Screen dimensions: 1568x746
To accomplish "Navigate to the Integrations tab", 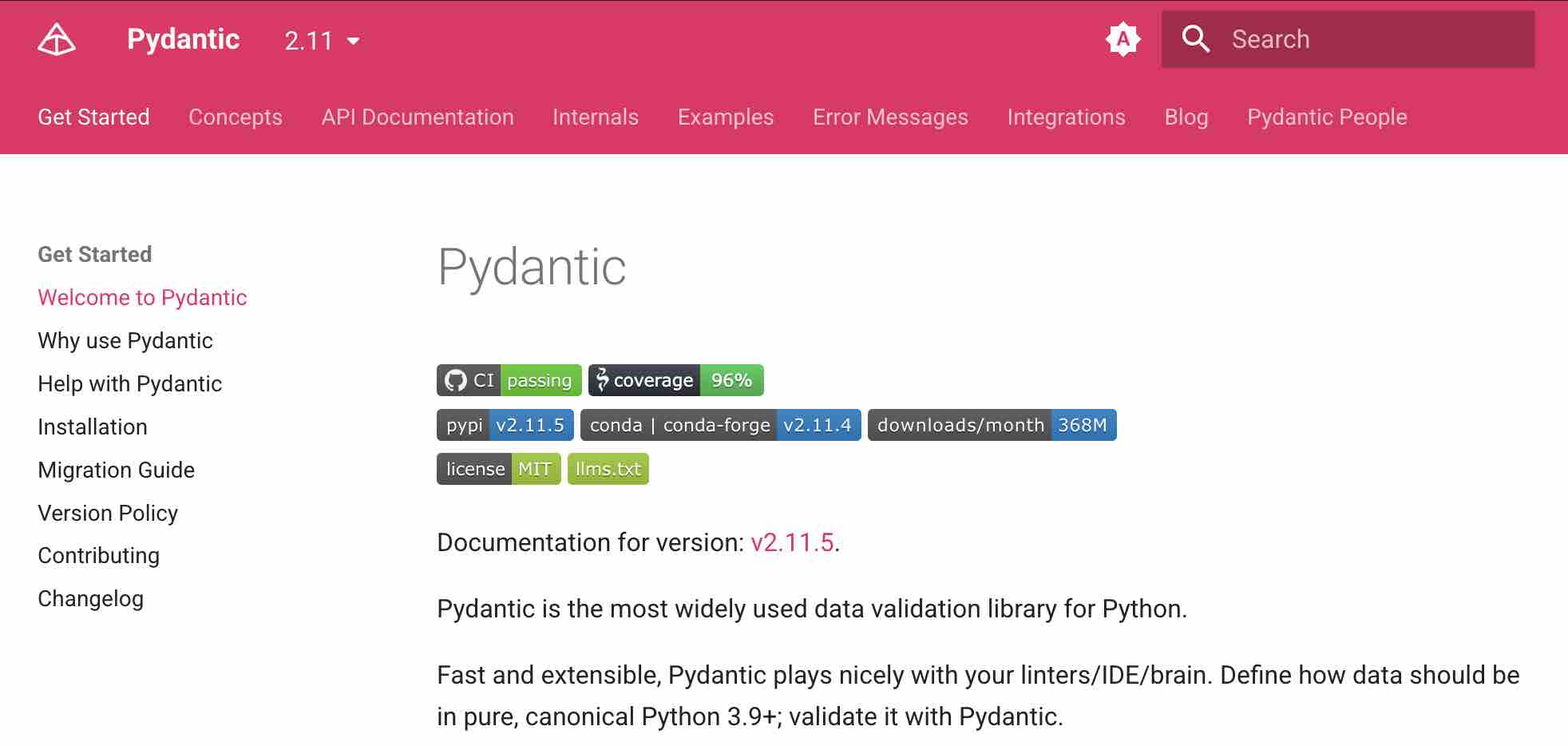I will pyautogui.click(x=1067, y=117).
